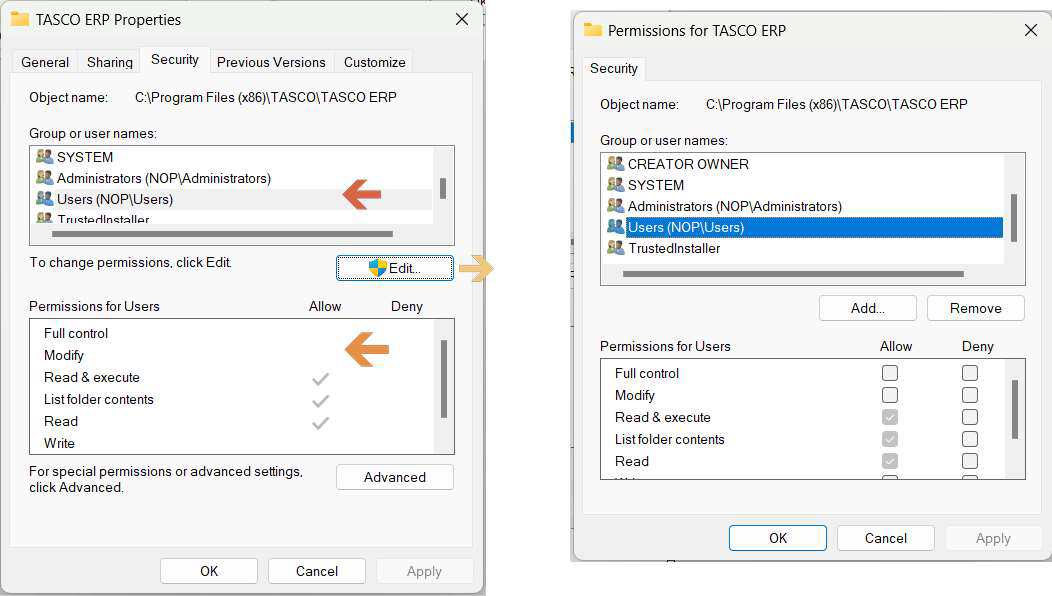The image size is (1052, 596).
Task: Go to the Customize tab
Action: point(375,62)
